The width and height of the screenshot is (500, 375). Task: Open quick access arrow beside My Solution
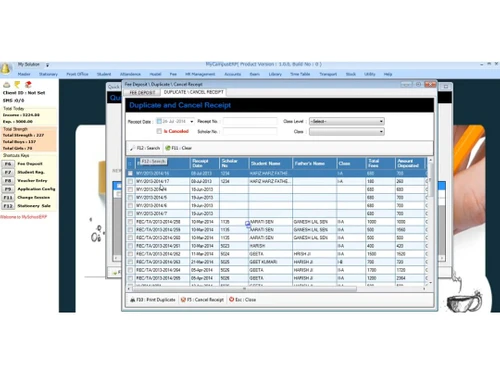point(47,65)
